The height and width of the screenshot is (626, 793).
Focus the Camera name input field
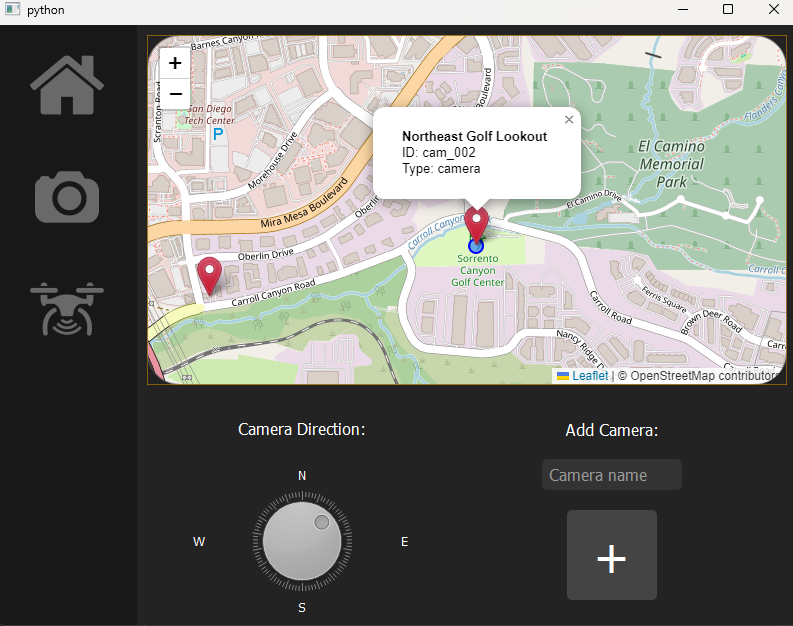[611, 475]
